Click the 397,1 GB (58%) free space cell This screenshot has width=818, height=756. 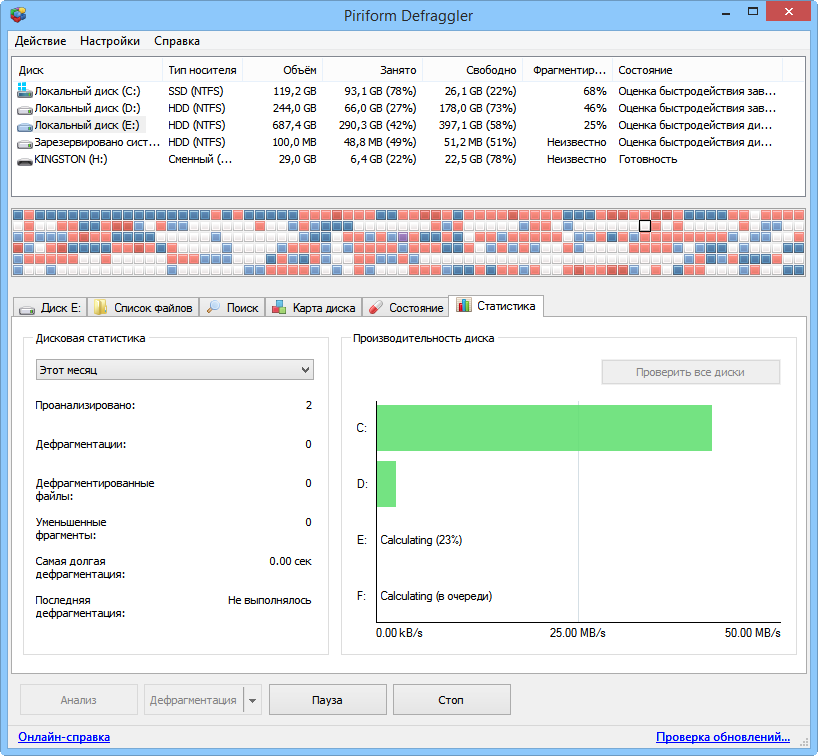pyautogui.click(x=477, y=125)
